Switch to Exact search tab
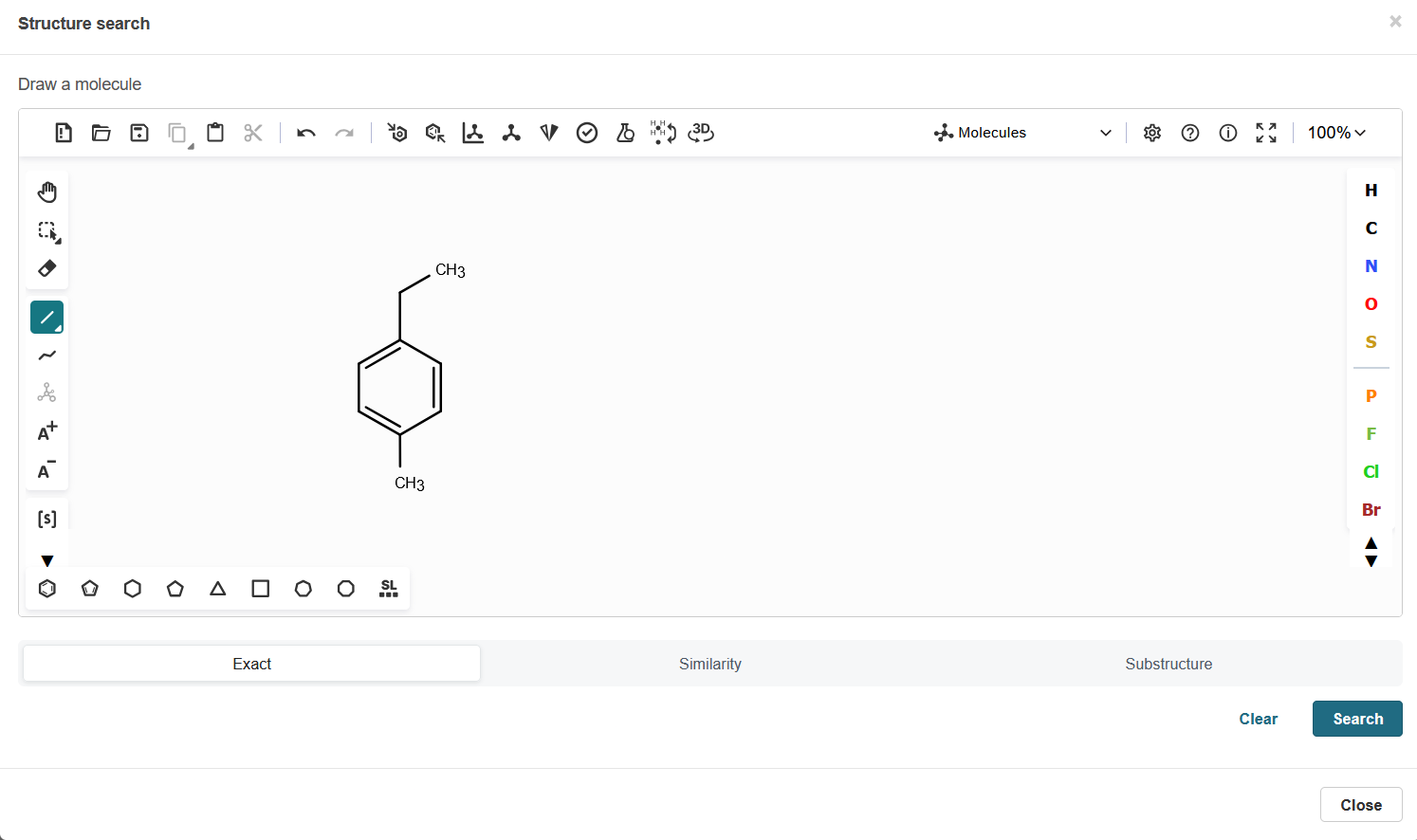This screenshot has width=1417, height=840. click(x=252, y=664)
